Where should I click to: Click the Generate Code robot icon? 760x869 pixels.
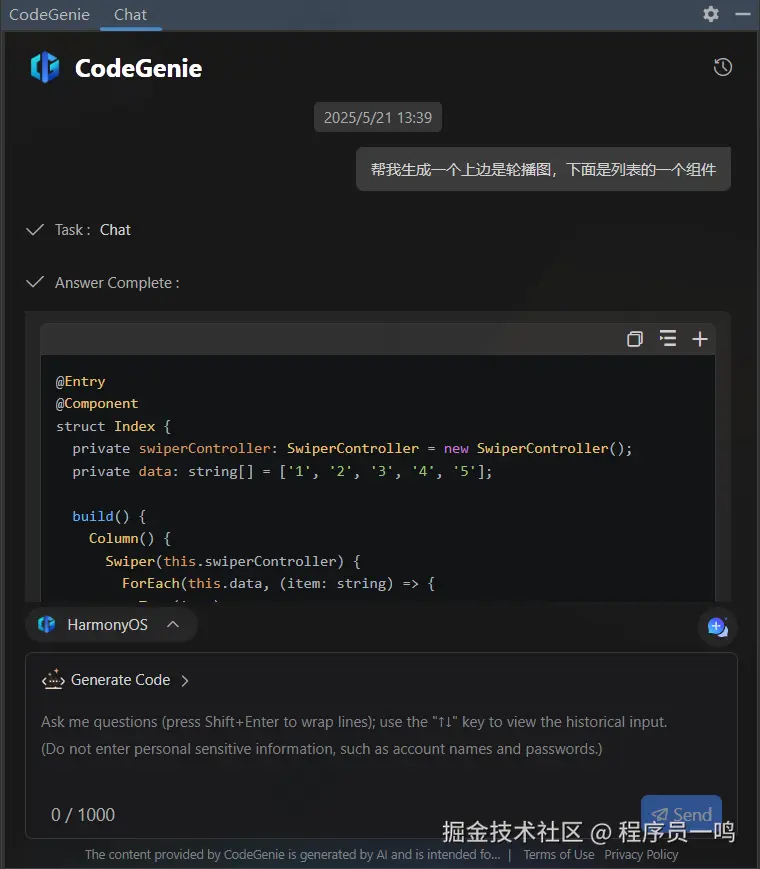pos(53,679)
